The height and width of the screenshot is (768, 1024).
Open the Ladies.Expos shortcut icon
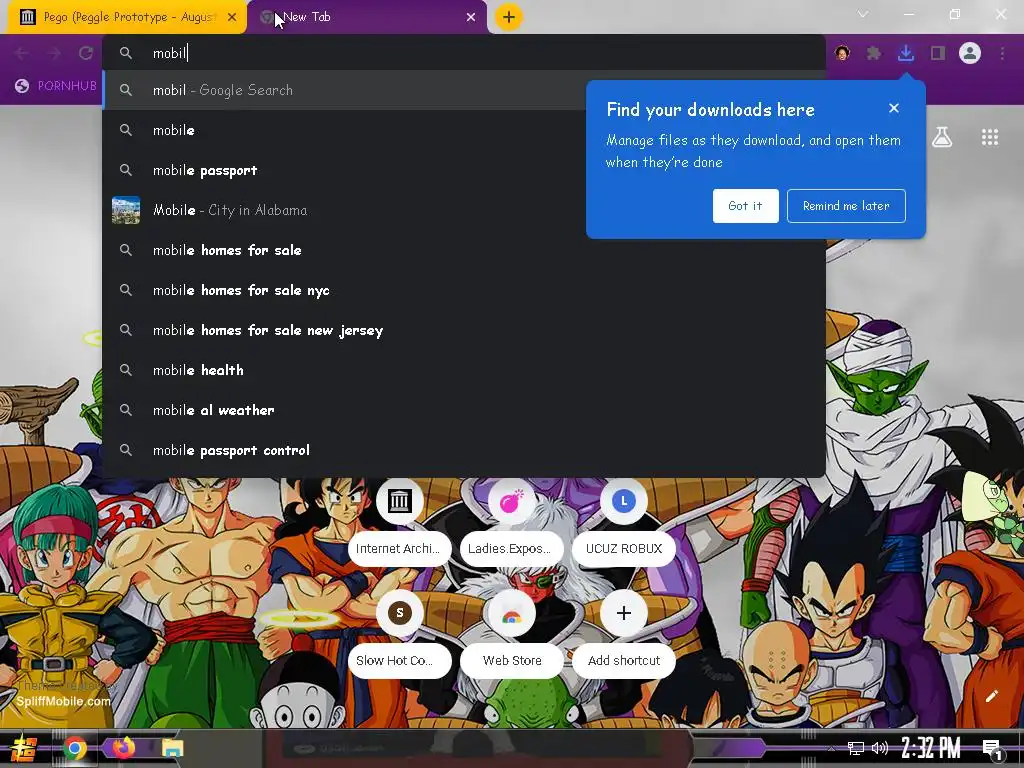click(511, 502)
